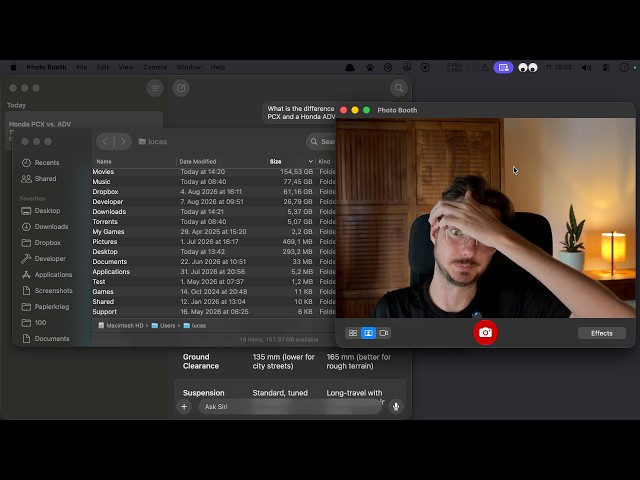
Task: Open the volume control in menu bar
Action: 587,68
